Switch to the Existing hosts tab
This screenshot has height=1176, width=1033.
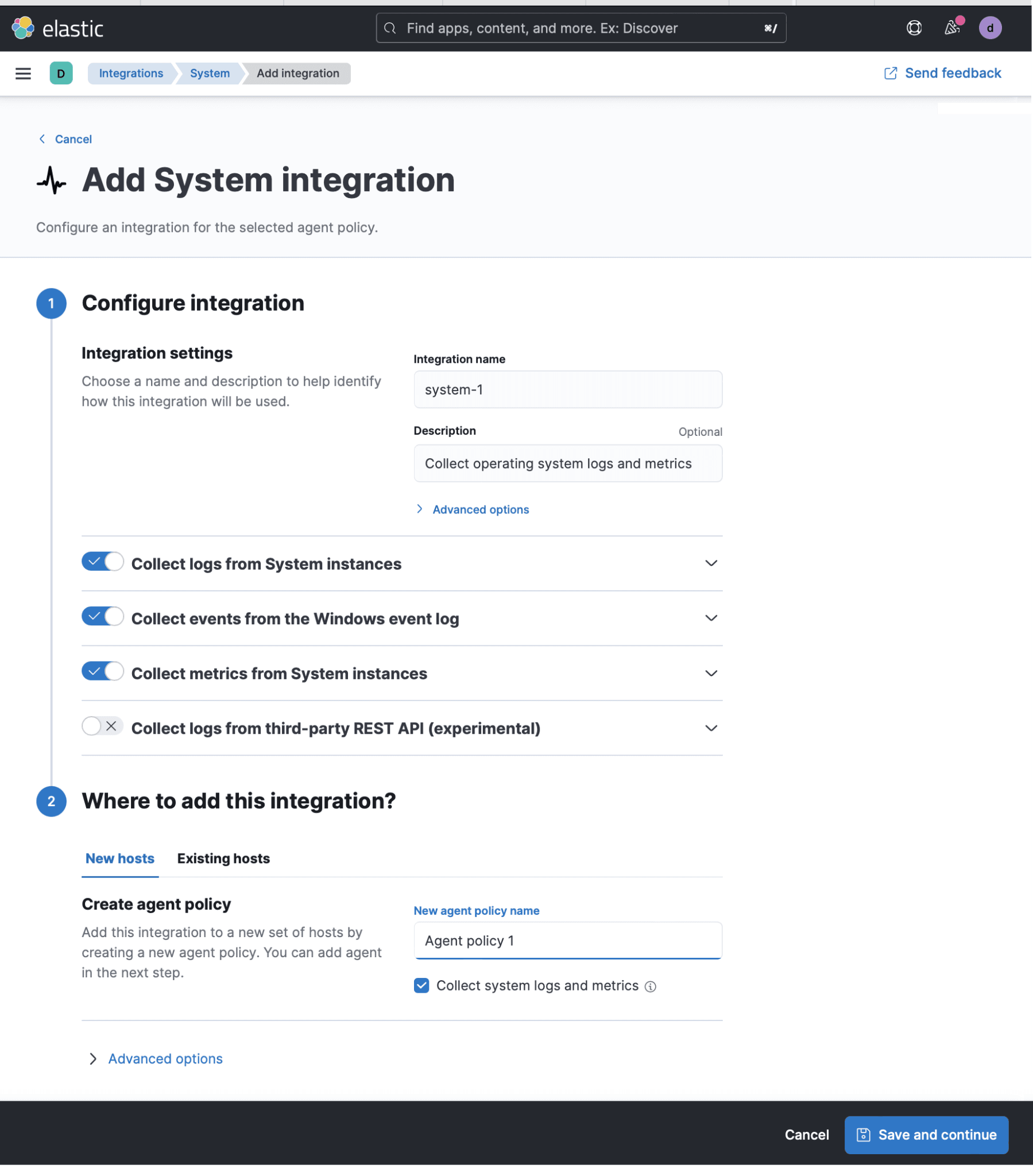(x=223, y=858)
